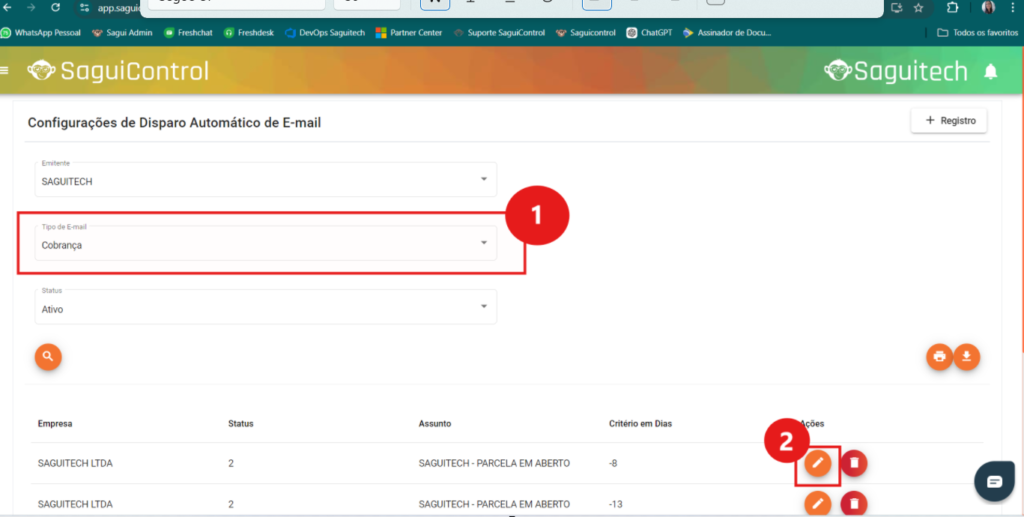Click the Partner Center bookmark
Viewport: 1024px width, 517px height.
[x=409, y=32]
